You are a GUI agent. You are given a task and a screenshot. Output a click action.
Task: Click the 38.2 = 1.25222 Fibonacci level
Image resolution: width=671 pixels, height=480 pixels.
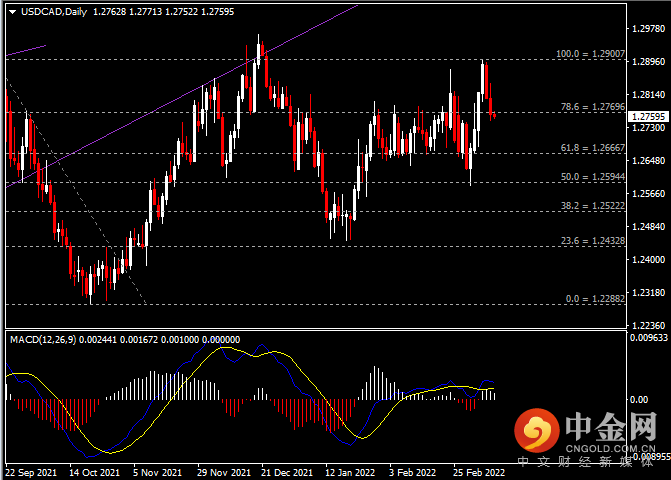(x=590, y=206)
